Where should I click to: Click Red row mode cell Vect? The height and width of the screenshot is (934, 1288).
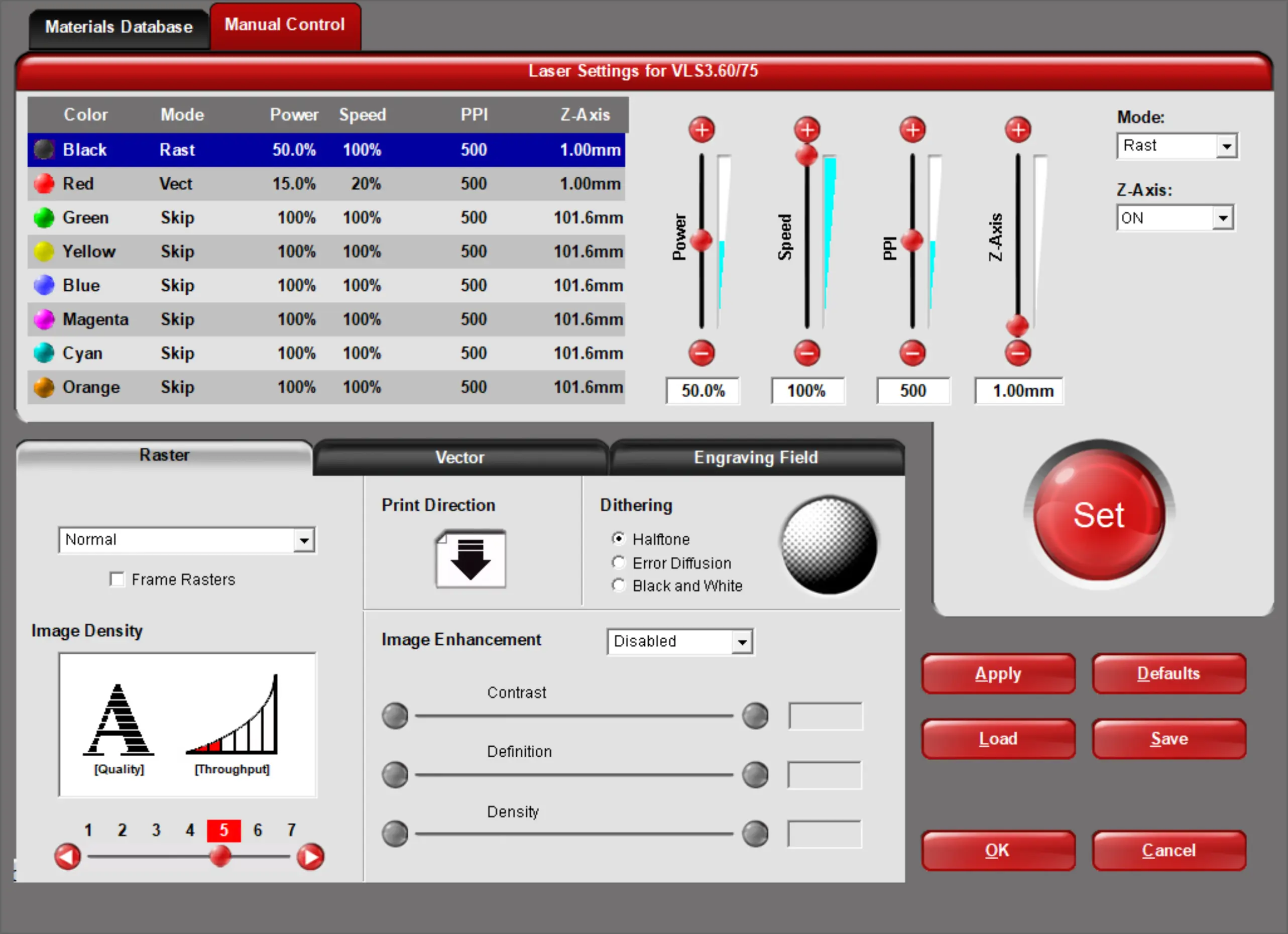coord(176,183)
